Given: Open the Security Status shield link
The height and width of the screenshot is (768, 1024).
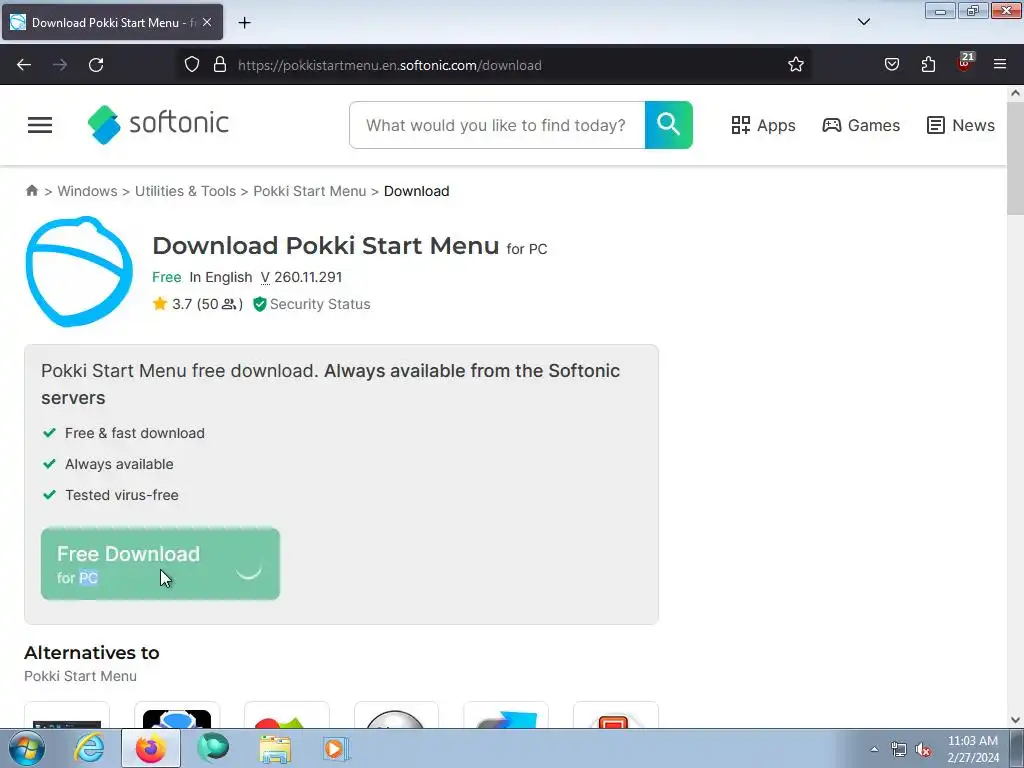Looking at the screenshot, I should click(x=312, y=304).
